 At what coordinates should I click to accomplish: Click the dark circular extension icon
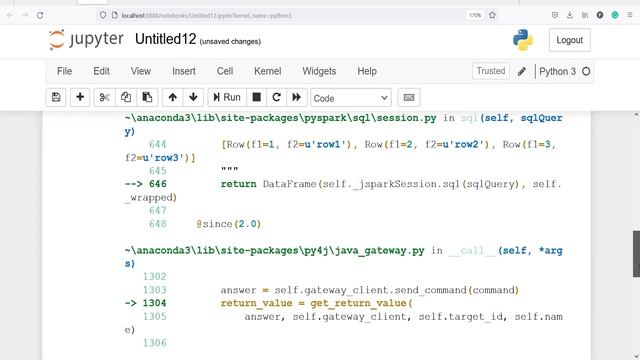click(x=600, y=15)
